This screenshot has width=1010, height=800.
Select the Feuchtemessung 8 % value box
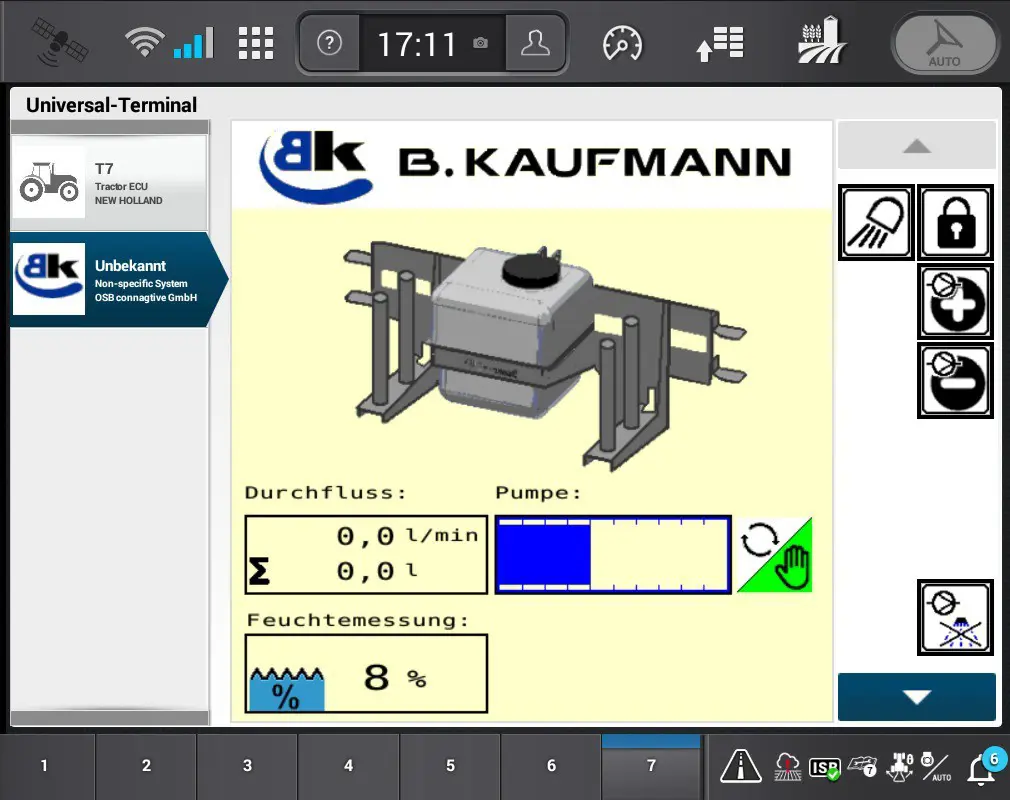pyautogui.click(x=366, y=673)
